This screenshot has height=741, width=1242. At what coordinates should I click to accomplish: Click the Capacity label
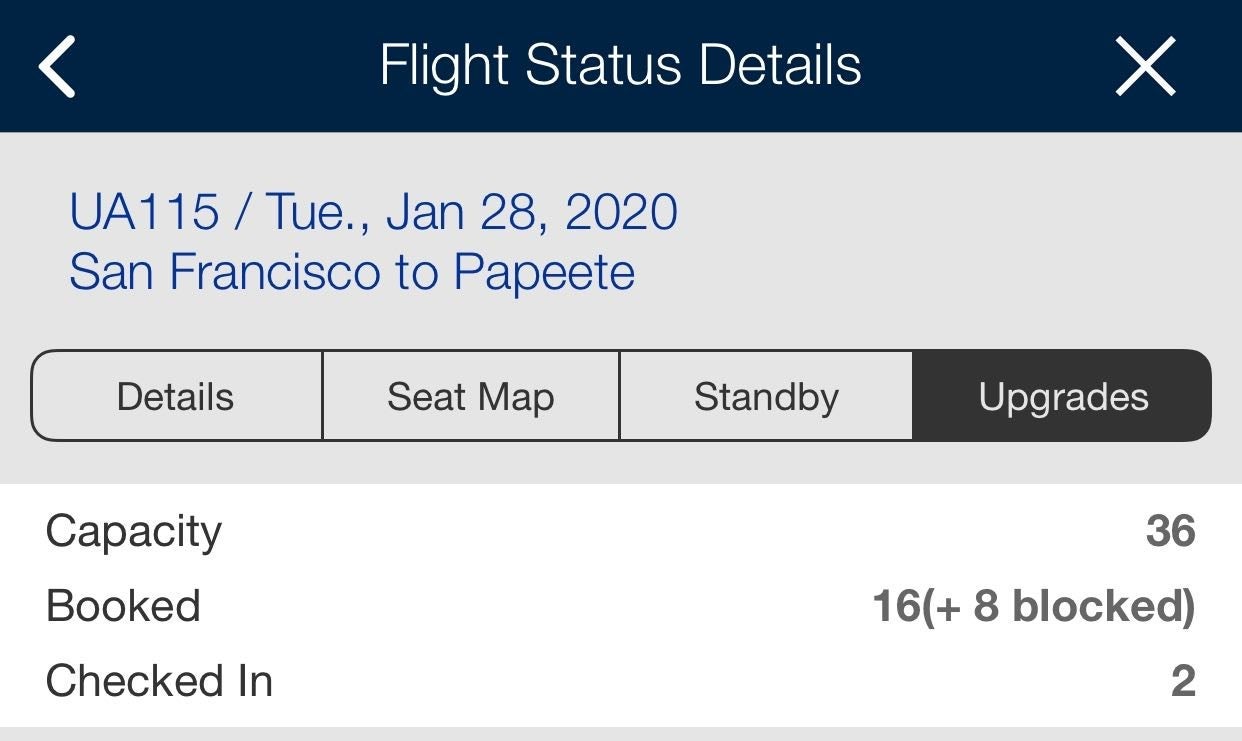coord(134,531)
